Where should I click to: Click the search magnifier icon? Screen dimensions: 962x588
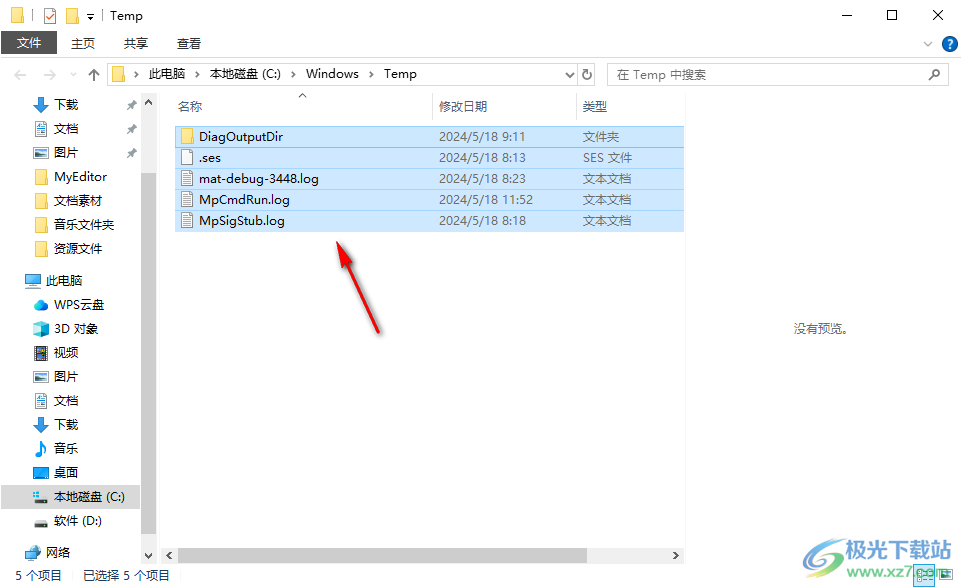click(934, 75)
